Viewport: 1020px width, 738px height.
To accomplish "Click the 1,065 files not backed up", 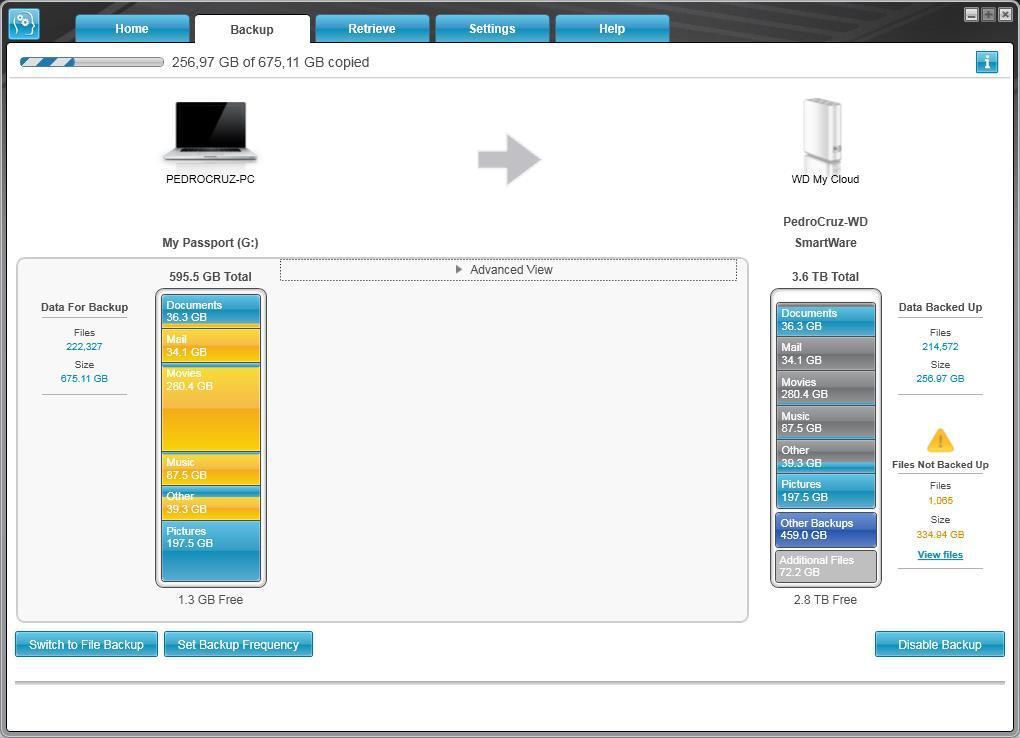I will [940, 500].
